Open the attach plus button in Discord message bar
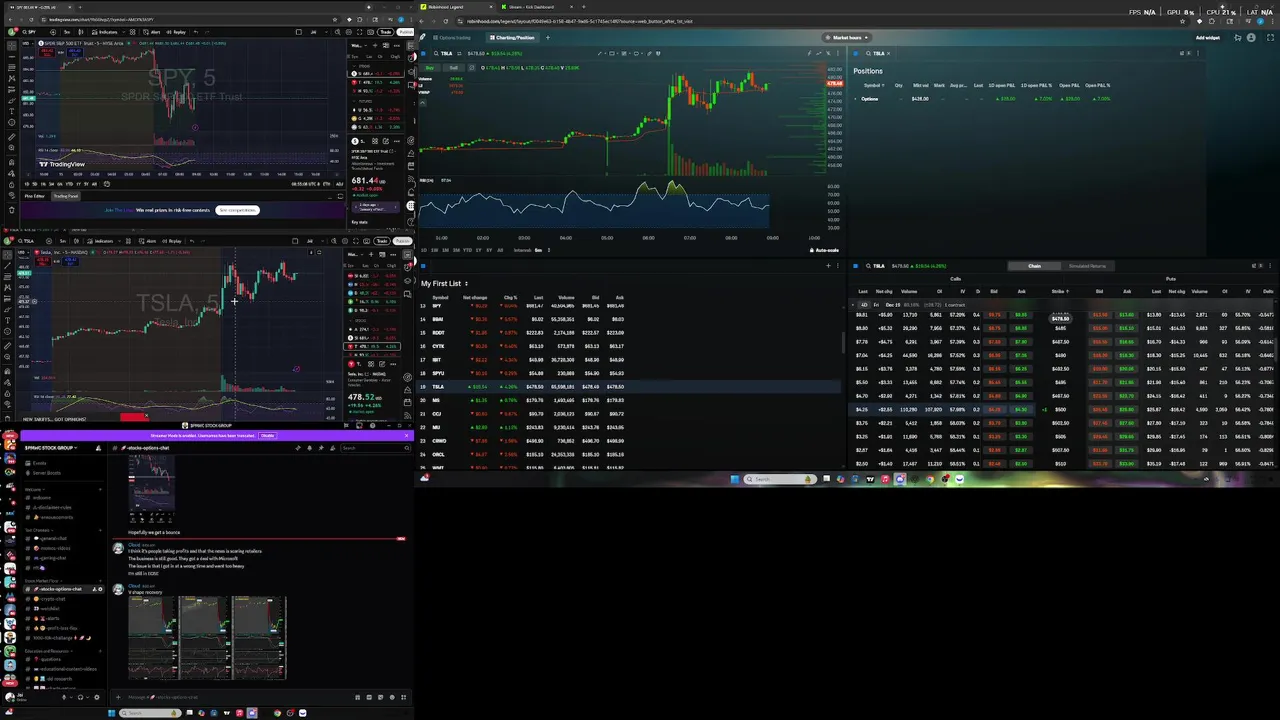The height and width of the screenshot is (720, 1280). [x=118, y=697]
